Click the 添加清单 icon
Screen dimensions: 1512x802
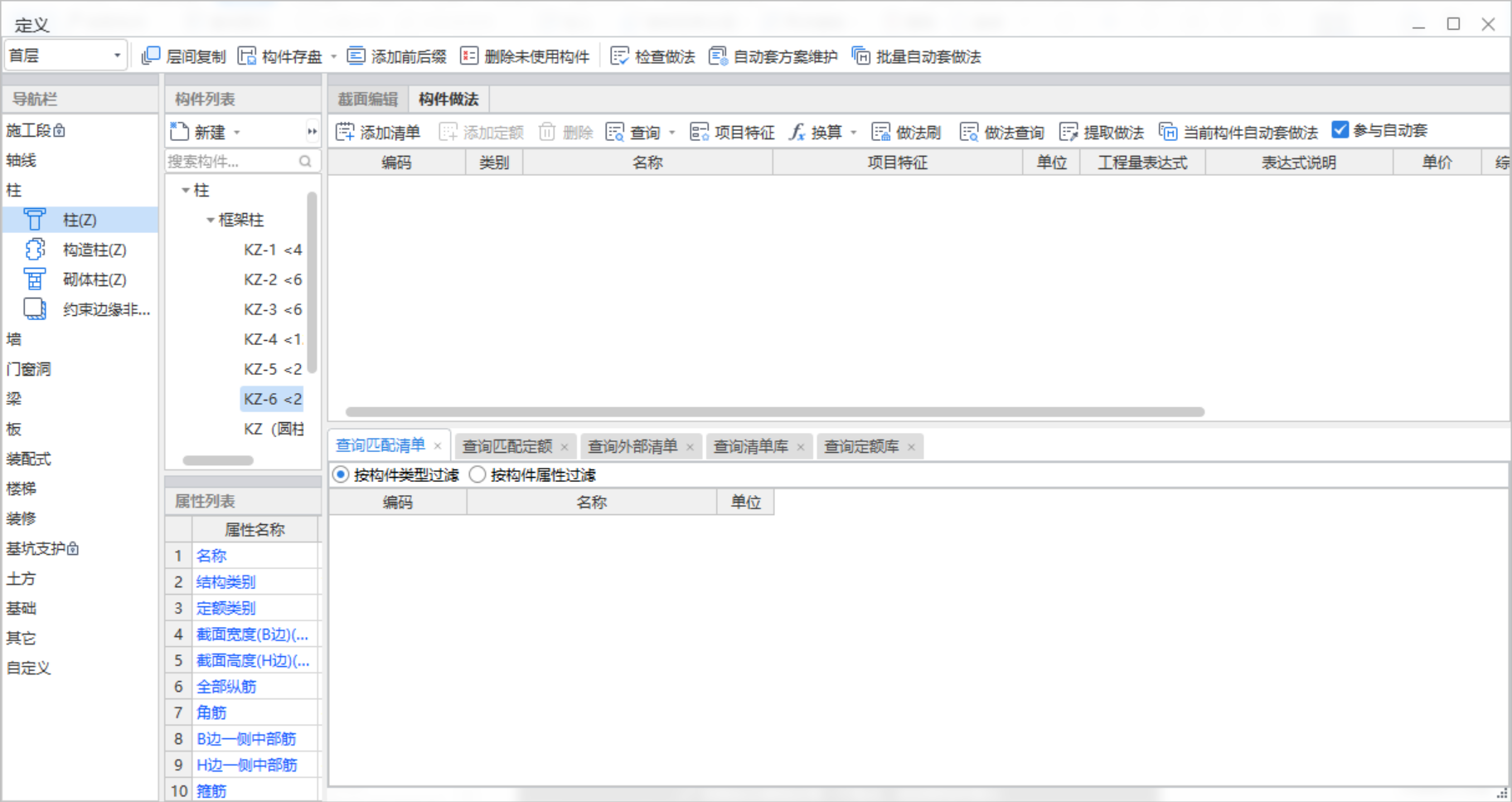click(x=345, y=132)
